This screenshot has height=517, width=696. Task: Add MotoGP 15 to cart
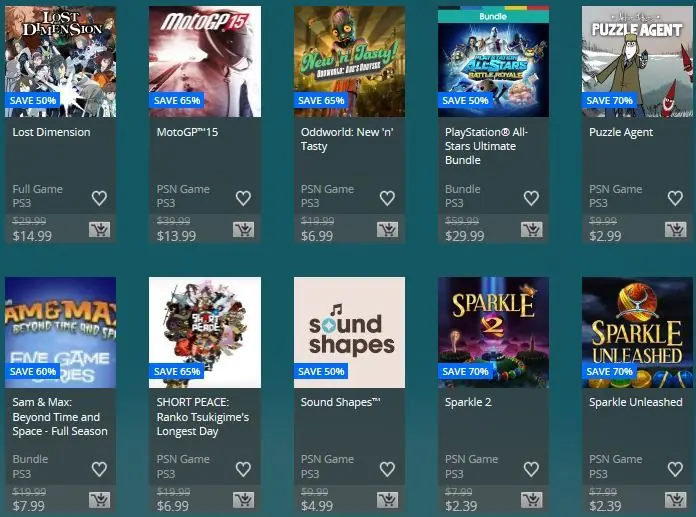click(x=244, y=229)
